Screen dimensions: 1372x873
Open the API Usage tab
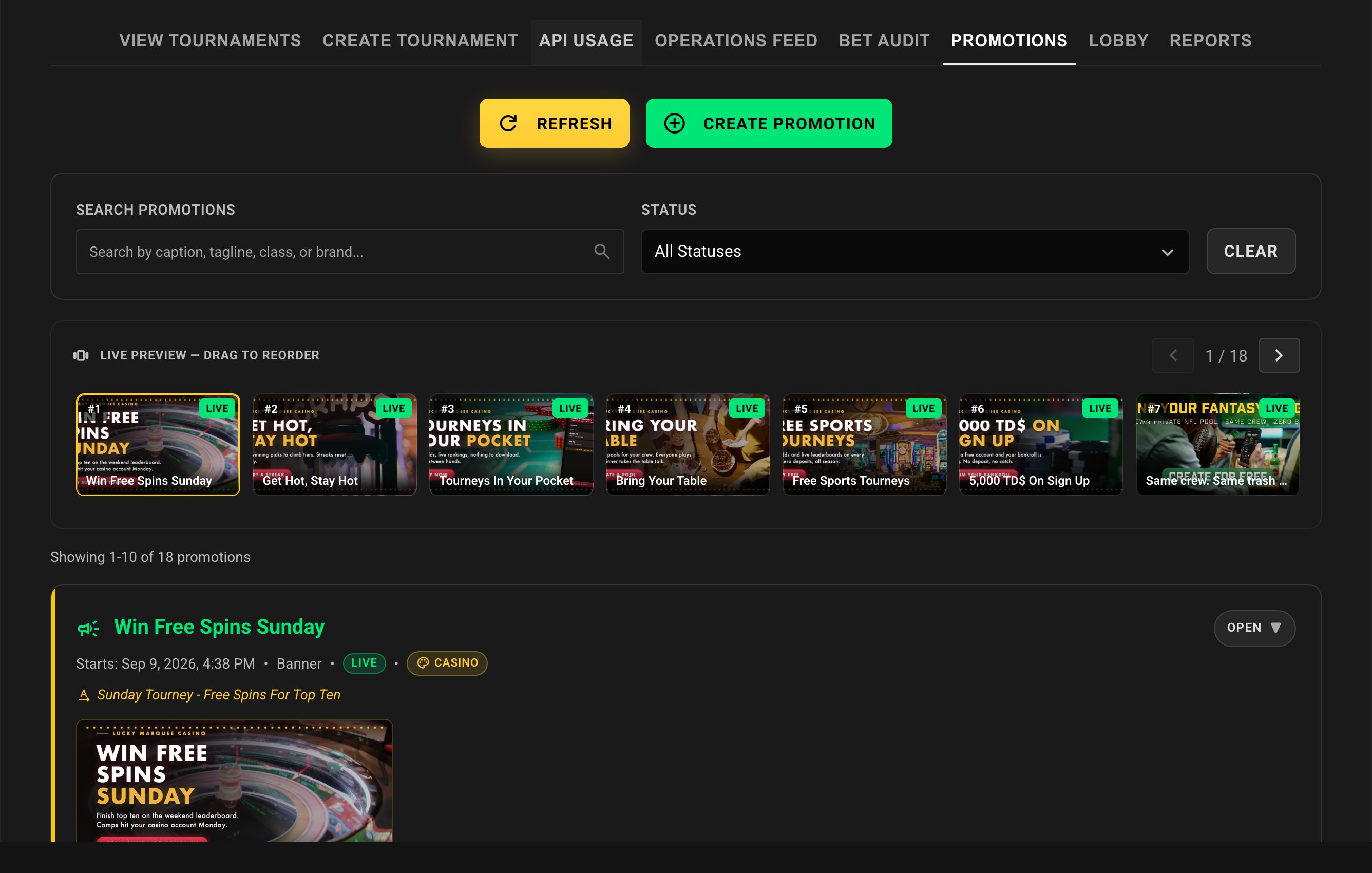[x=586, y=41]
